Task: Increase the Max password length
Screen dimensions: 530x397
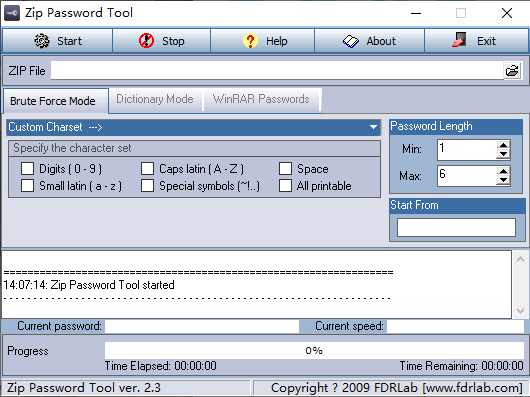Action: coord(503,171)
